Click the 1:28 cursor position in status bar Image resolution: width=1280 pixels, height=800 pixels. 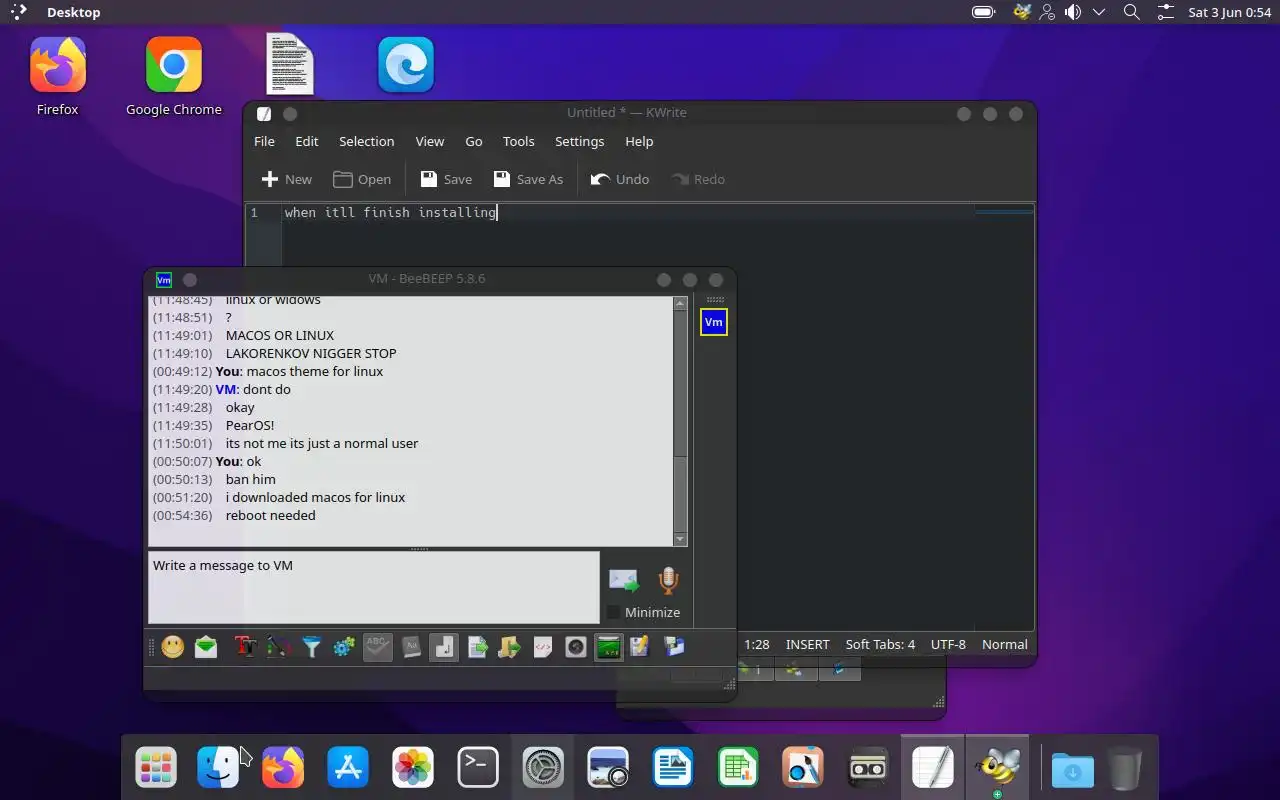757,644
